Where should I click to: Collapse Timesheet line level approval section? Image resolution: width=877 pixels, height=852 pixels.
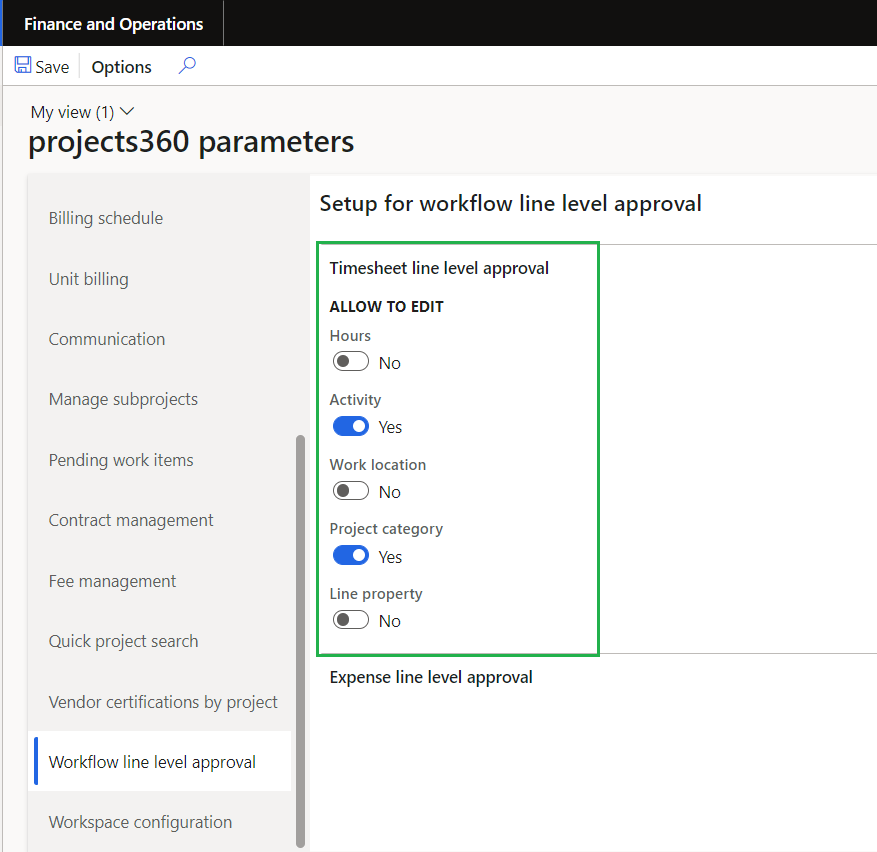tap(439, 268)
